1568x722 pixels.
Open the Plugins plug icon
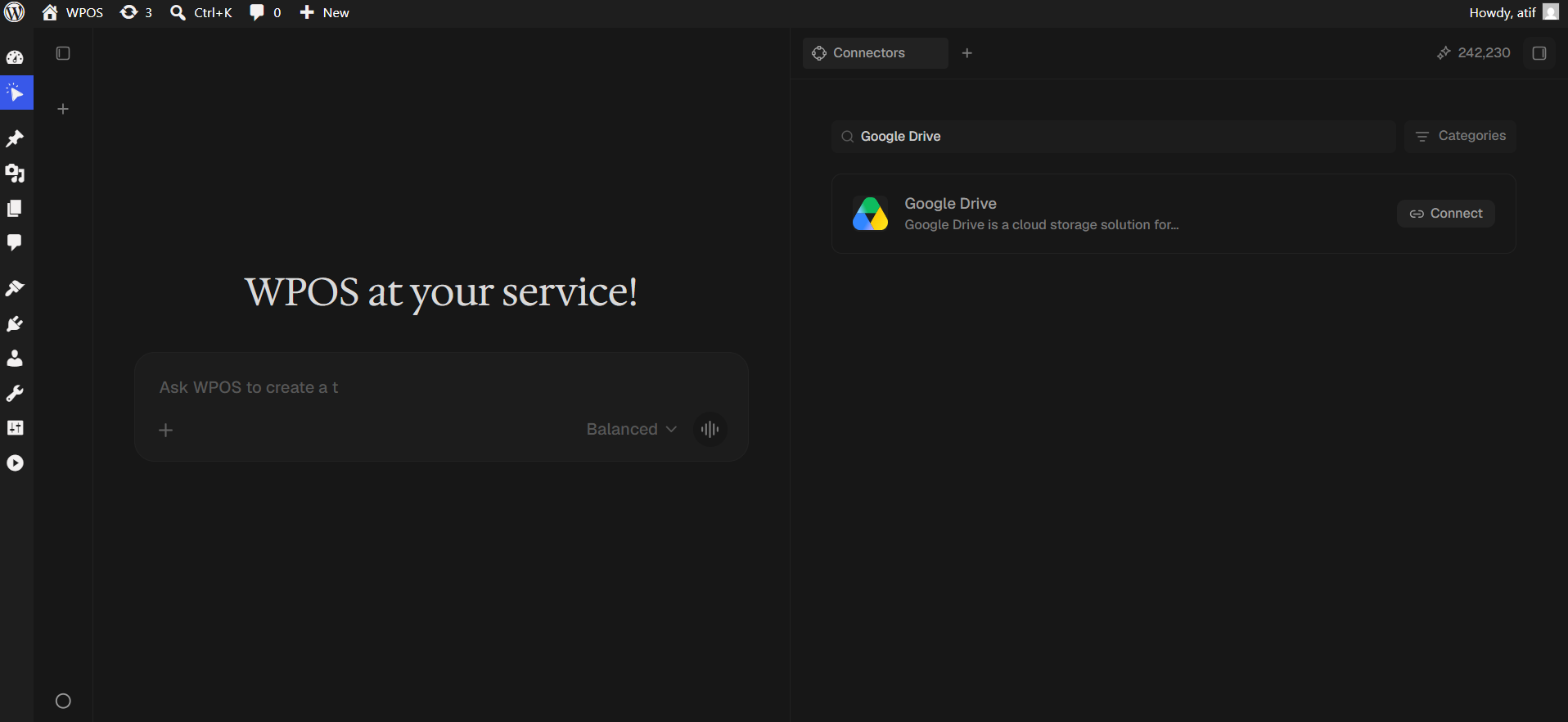click(x=15, y=324)
